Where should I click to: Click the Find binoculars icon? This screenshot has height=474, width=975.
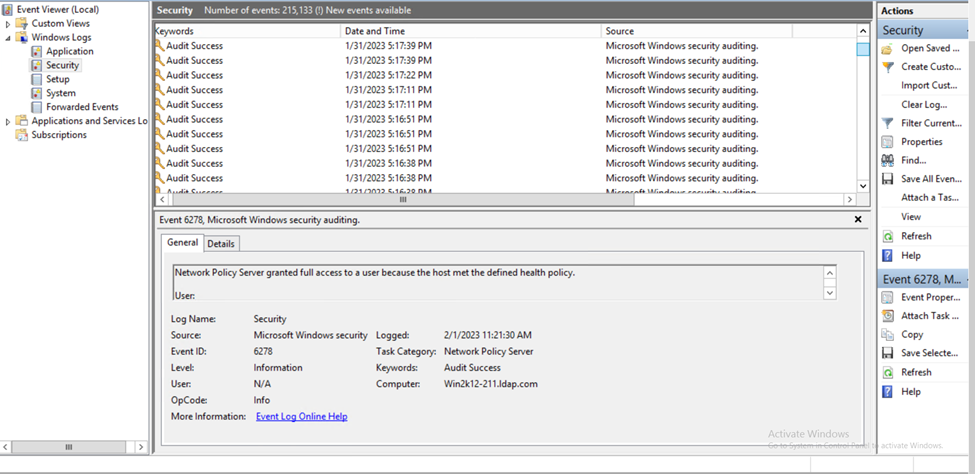887,160
